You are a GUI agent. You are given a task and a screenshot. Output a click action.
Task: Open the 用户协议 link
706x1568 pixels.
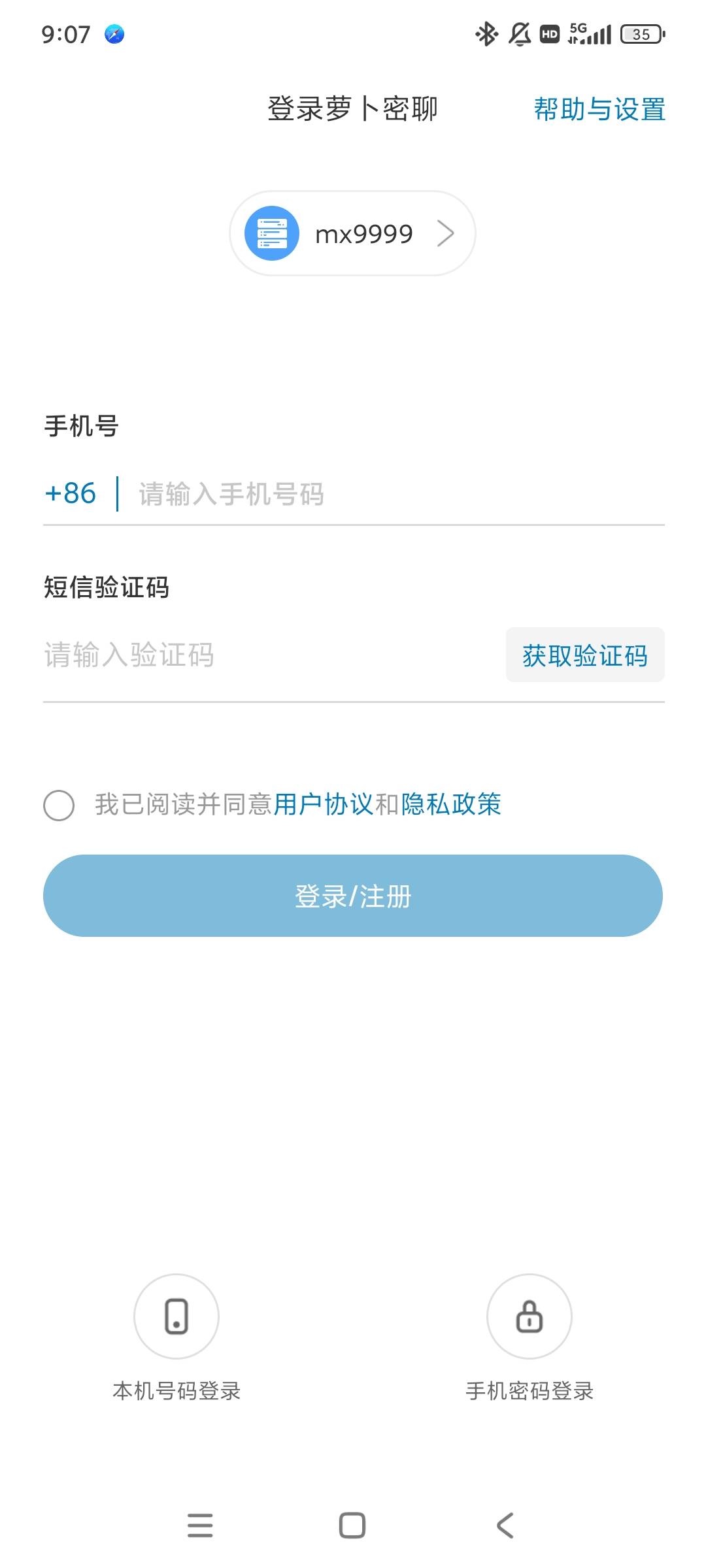[x=324, y=804]
